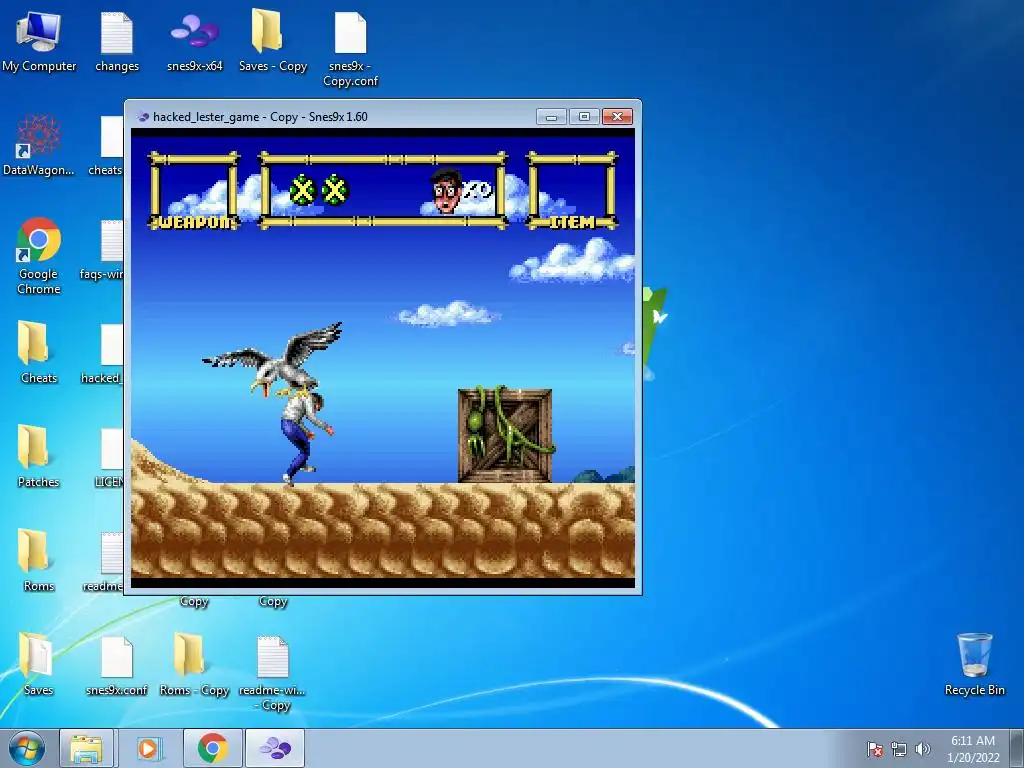
Task: Select the readme-wi... - Copy file
Action: click(272, 673)
